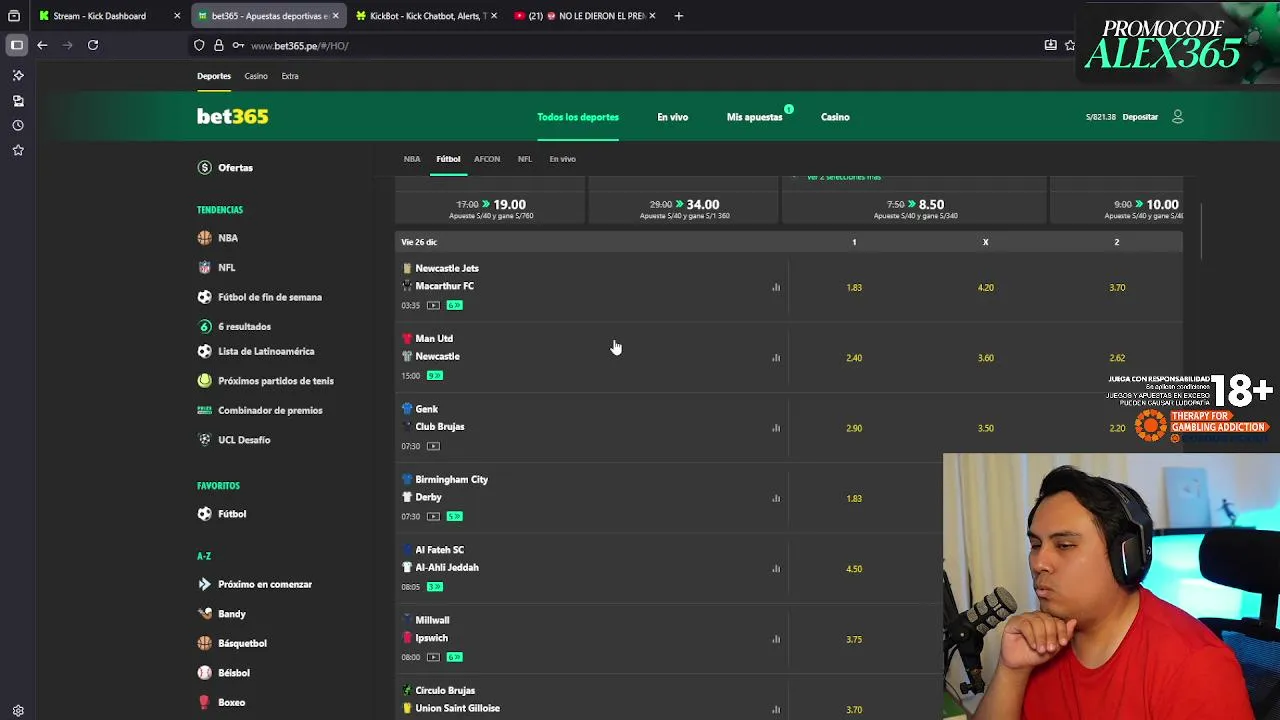Open UCL Desafío sidebar link
The width and height of the screenshot is (1280, 720).
(244, 440)
